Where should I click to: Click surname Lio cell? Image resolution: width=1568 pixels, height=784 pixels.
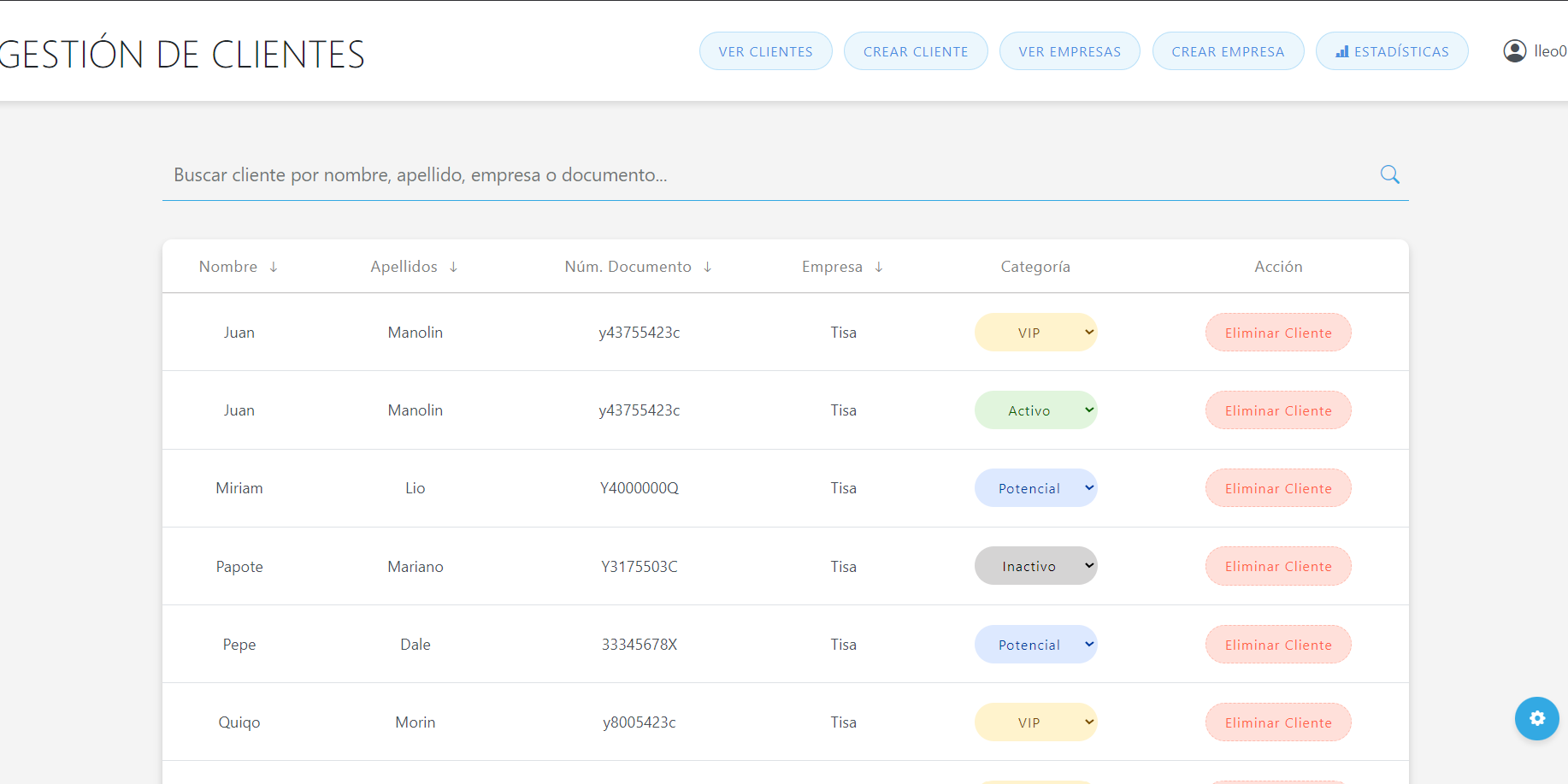416,488
